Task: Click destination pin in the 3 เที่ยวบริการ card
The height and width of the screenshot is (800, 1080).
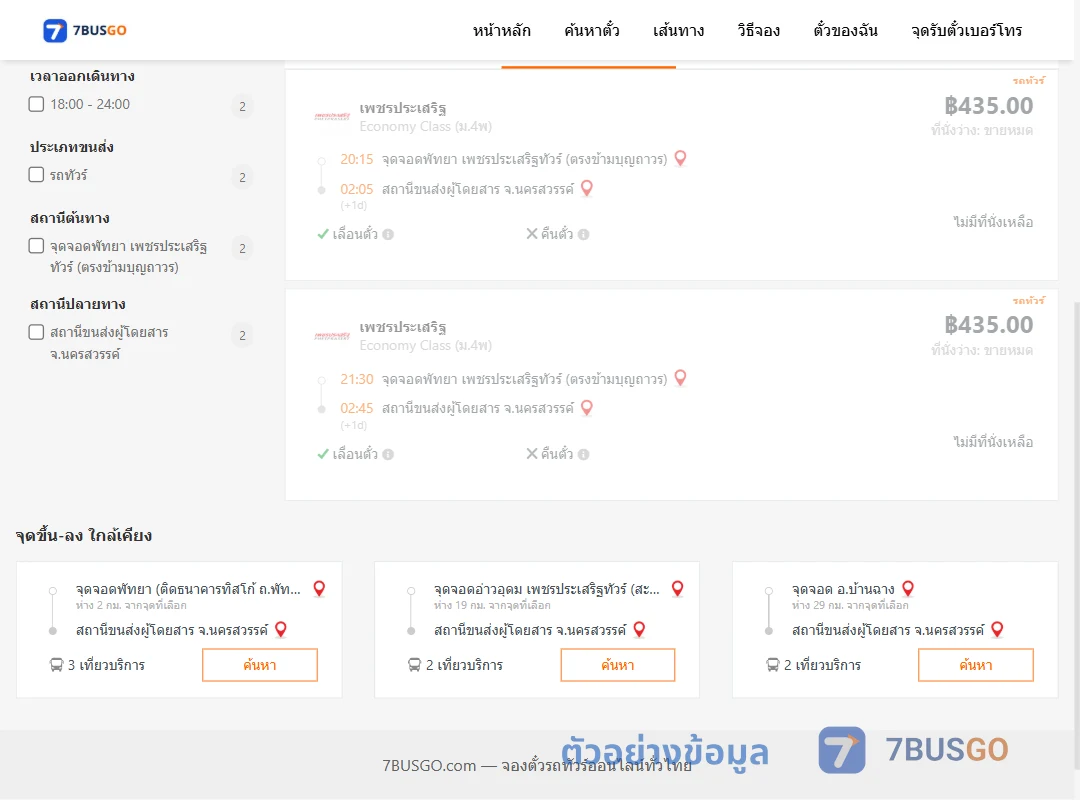Action: click(280, 629)
